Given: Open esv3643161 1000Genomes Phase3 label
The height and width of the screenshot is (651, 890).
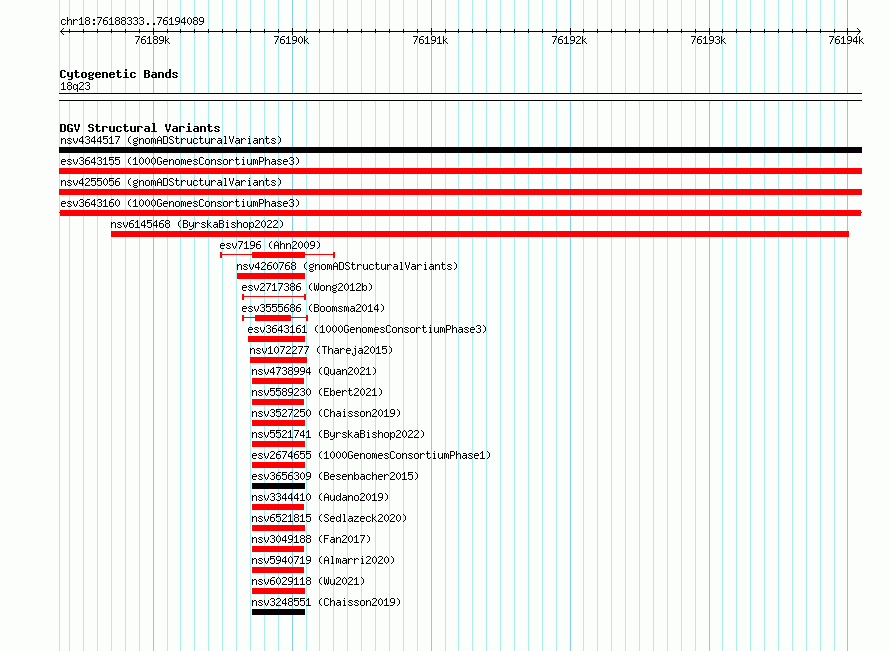Looking at the screenshot, I should (x=367, y=329).
